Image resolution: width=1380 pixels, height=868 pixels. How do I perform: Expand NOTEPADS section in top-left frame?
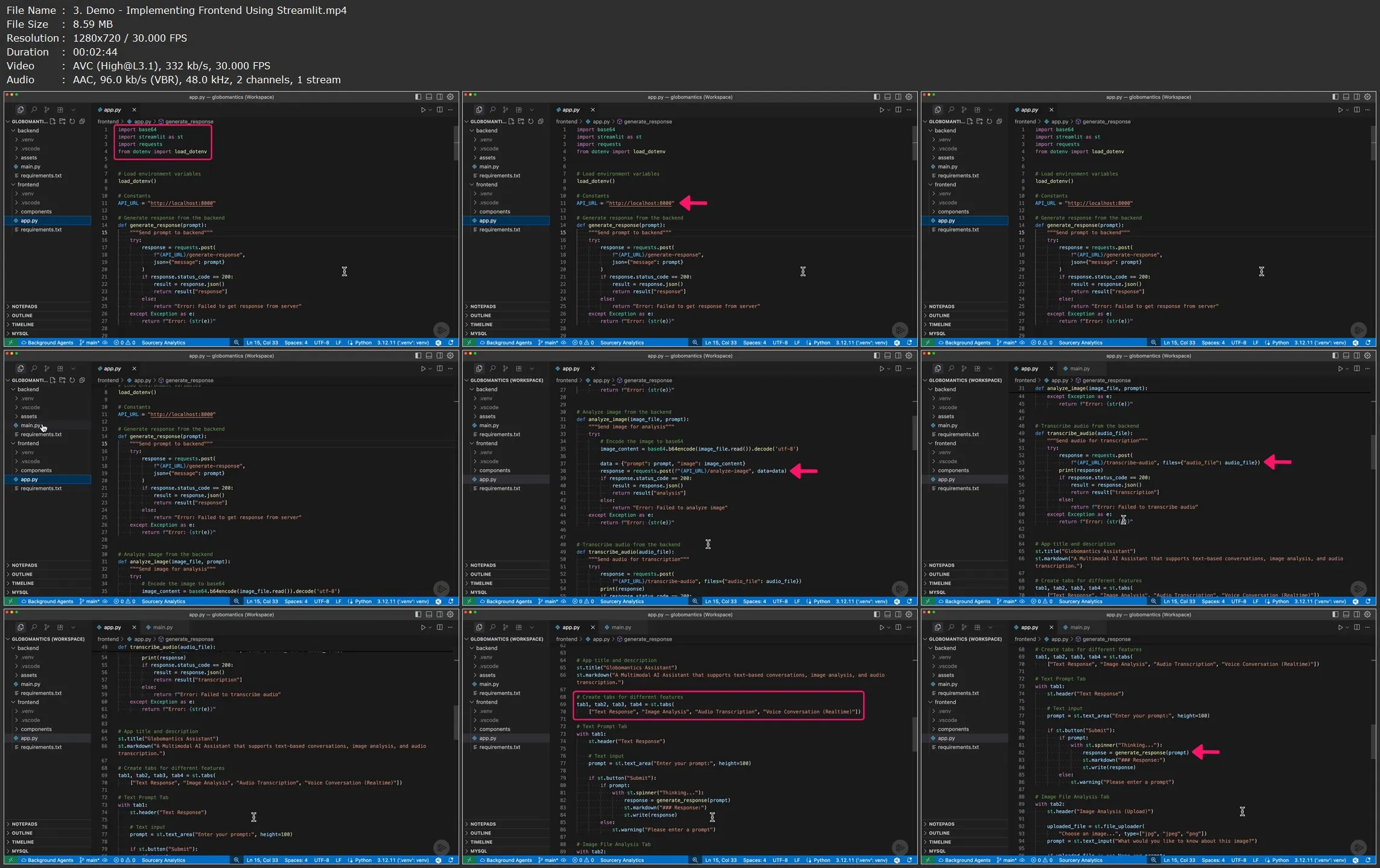[48, 306]
